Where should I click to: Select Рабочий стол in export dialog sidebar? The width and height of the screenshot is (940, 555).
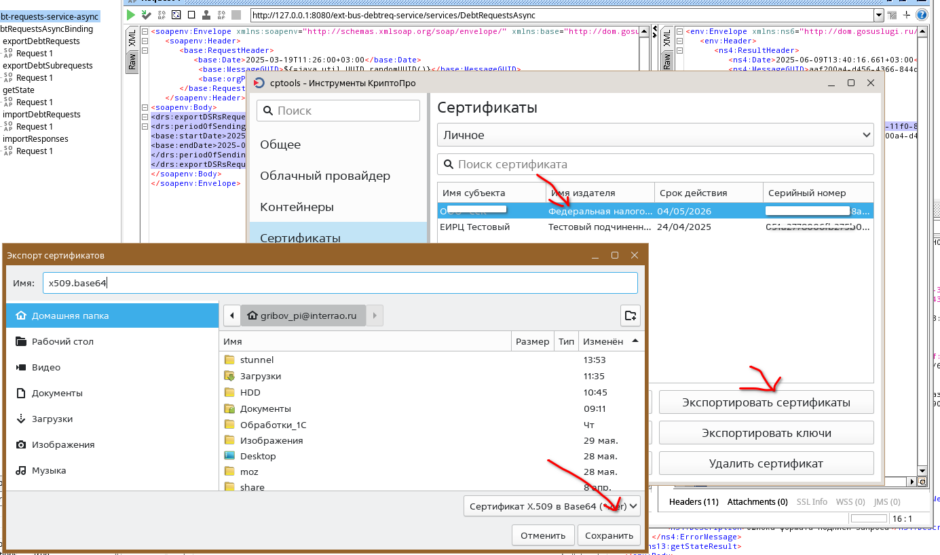(x=112, y=341)
